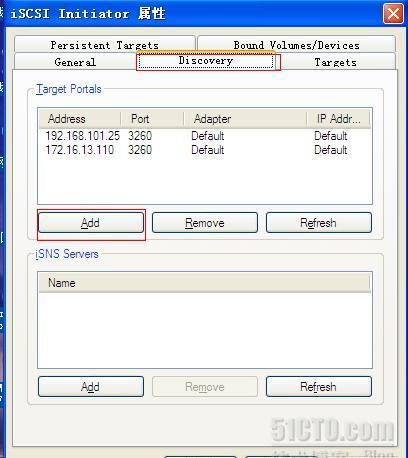
Task: Close the iSCSI Initiator dialog
Action: pyautogui.click(x=393, y=14)
